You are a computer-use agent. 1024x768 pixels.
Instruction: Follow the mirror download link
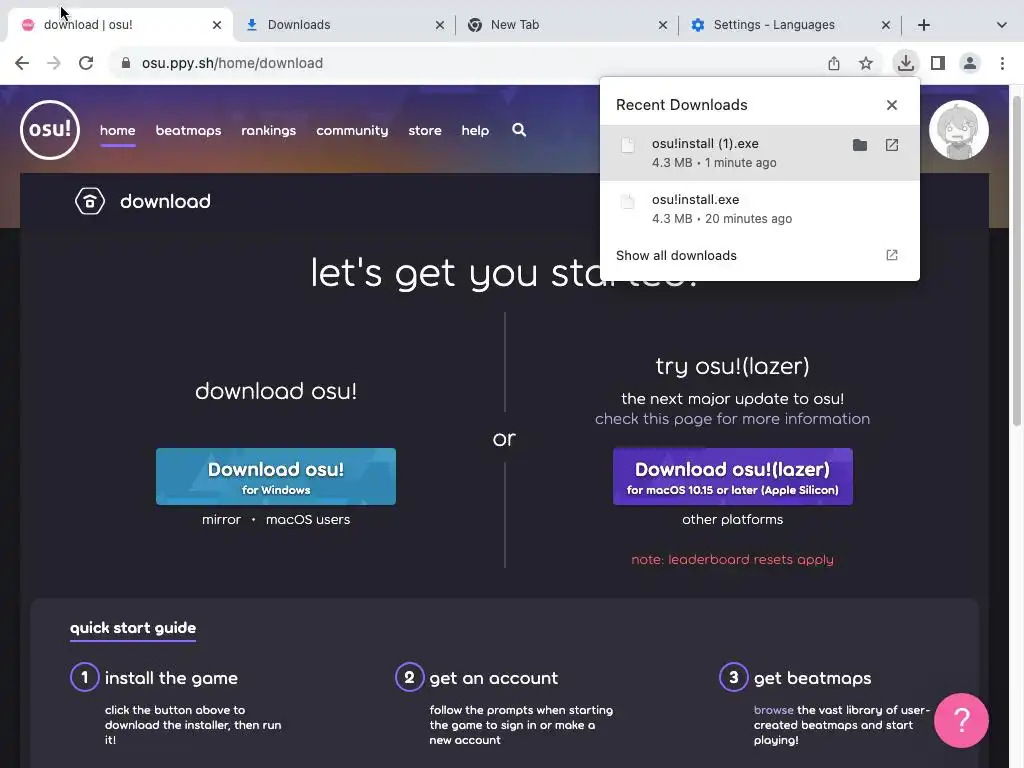coord(221,520)
